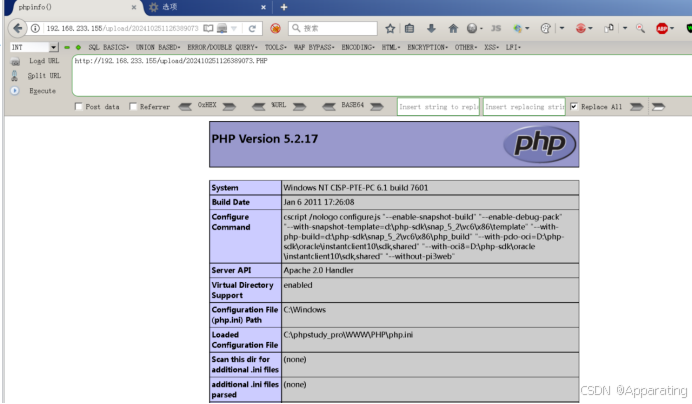
Task: Open the bookmarks list icon
Action: tap(410, 29)
